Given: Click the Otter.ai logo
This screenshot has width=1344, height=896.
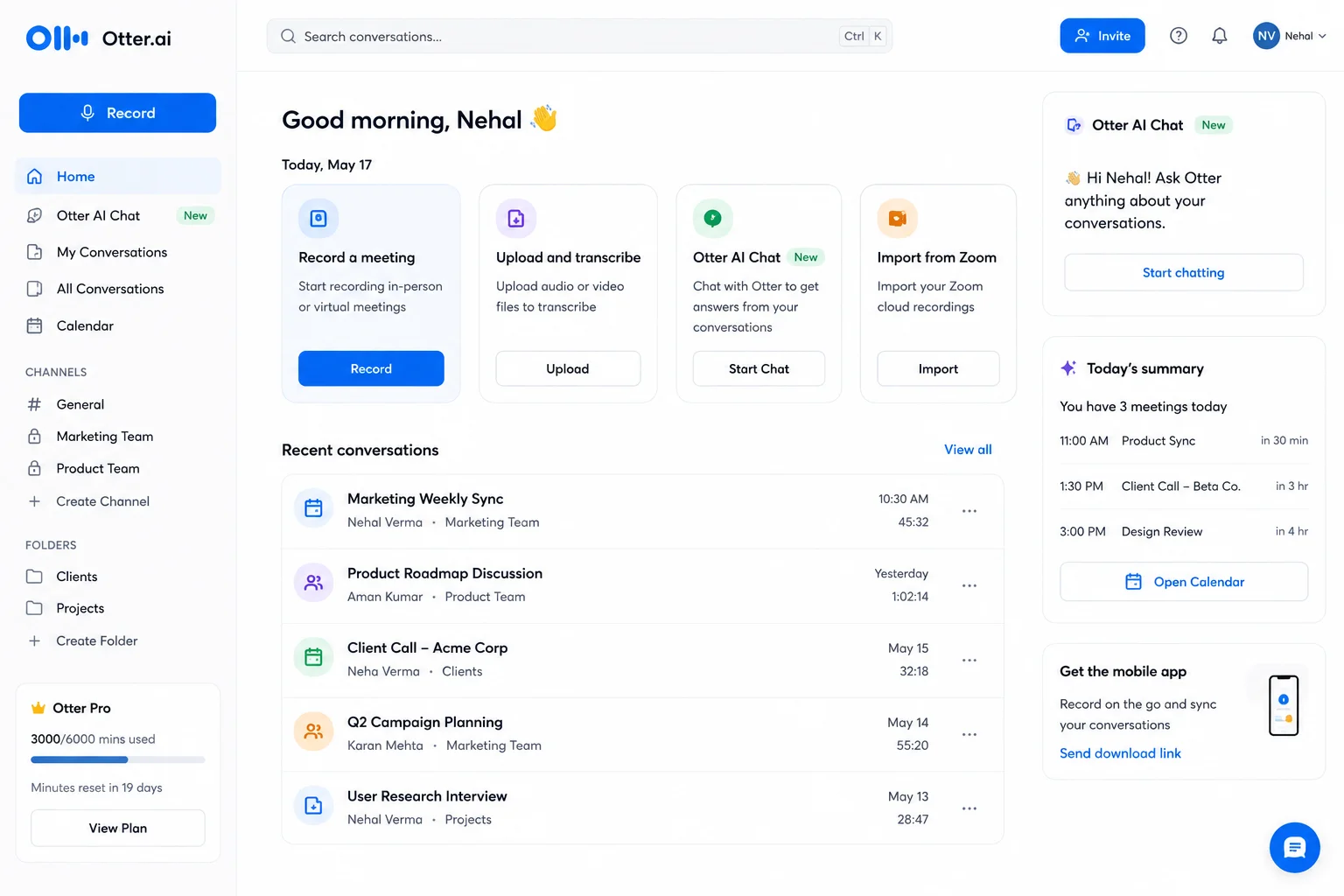Looking at the screenshot, I should (x=99, y=38).
